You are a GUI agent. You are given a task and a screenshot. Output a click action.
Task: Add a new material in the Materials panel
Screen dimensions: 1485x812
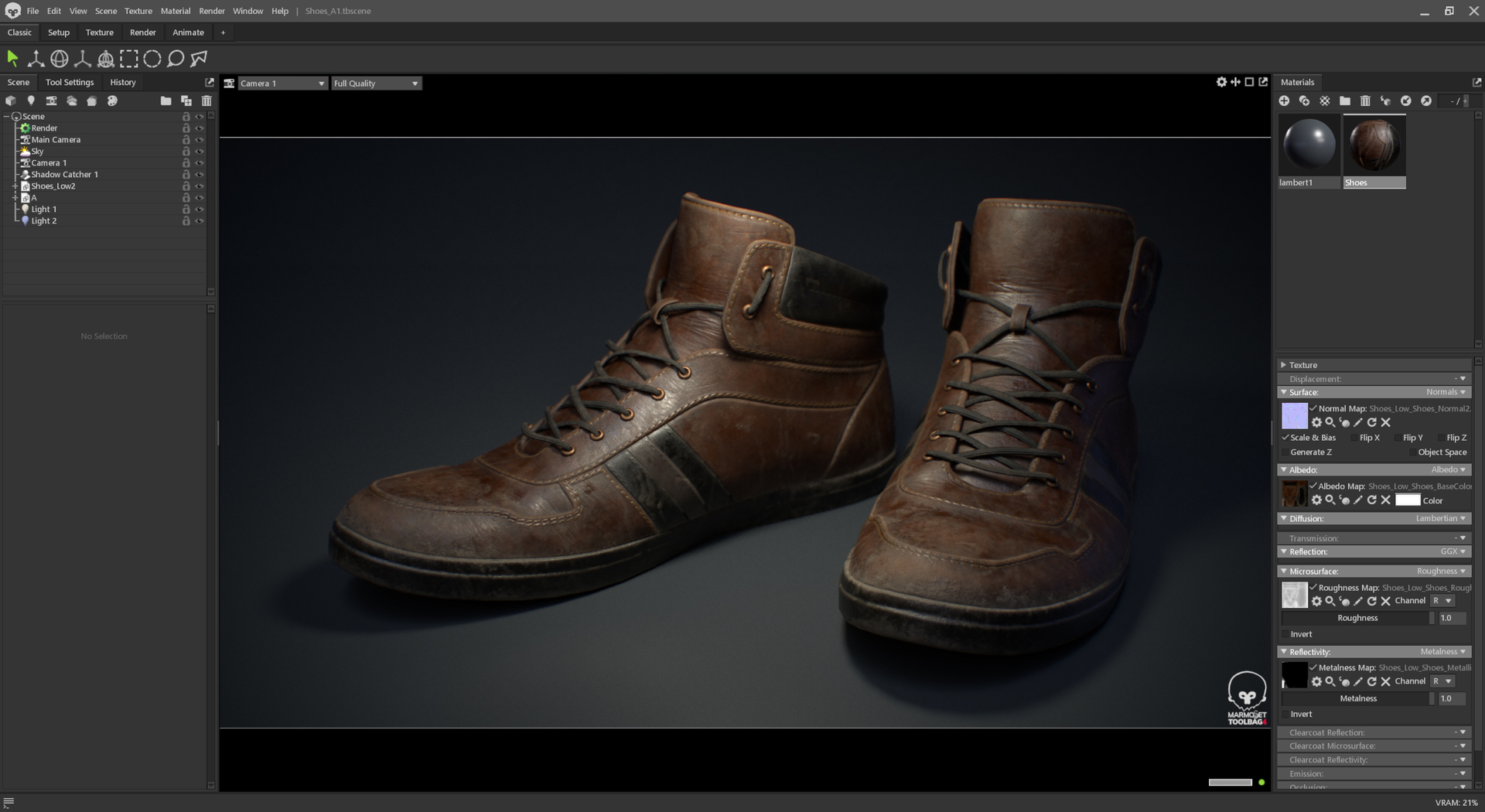tap(1285, 101)
